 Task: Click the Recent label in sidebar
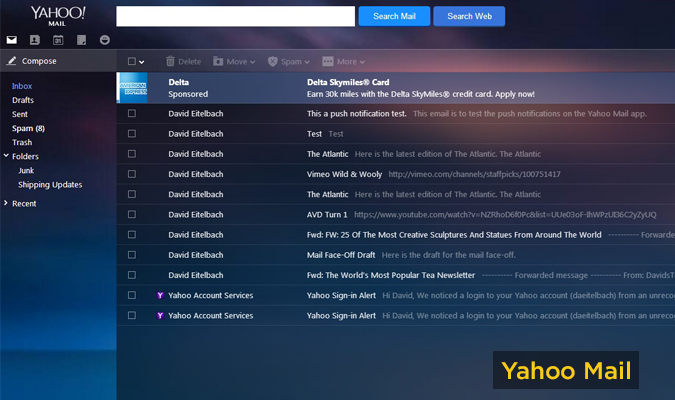(x=24, y=204)
